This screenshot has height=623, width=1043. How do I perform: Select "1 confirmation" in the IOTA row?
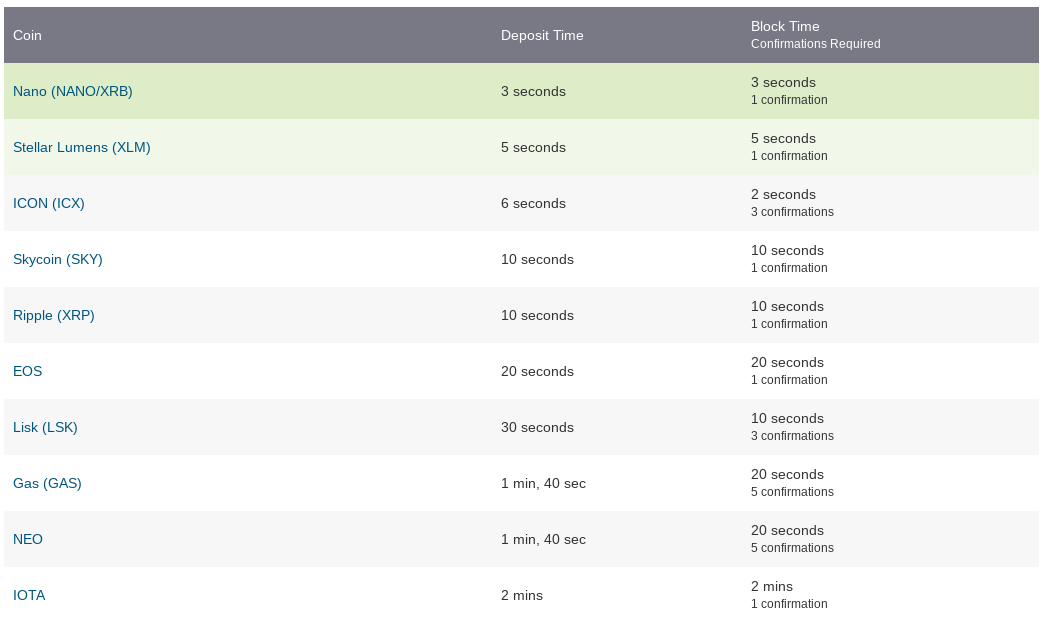point(790,604)
